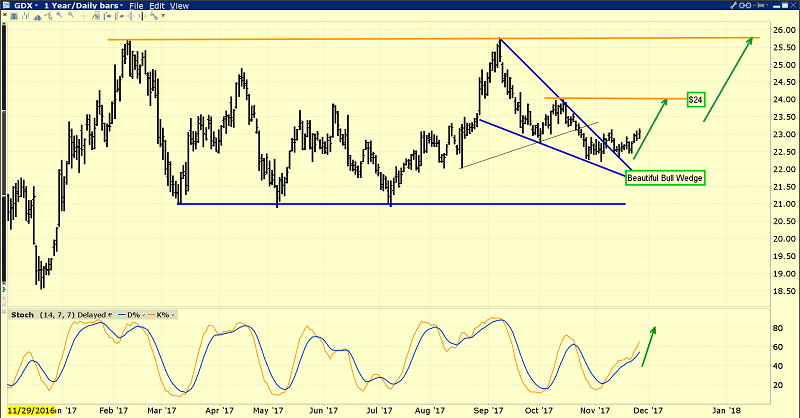Expand the toolbar overflow arrow

(x=163, y=16)
